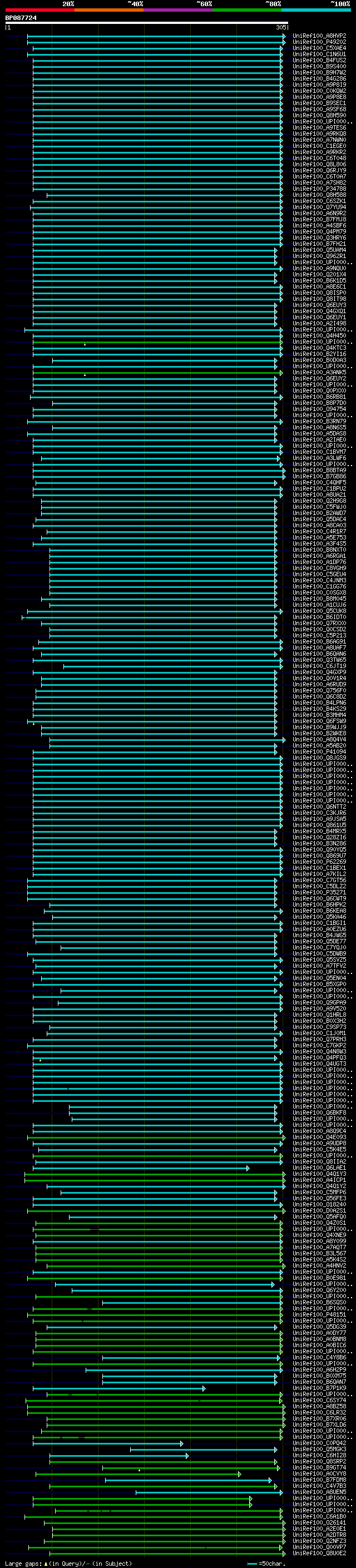Choose the UniRef100_A9RKR2 hit

click(319, 152)
